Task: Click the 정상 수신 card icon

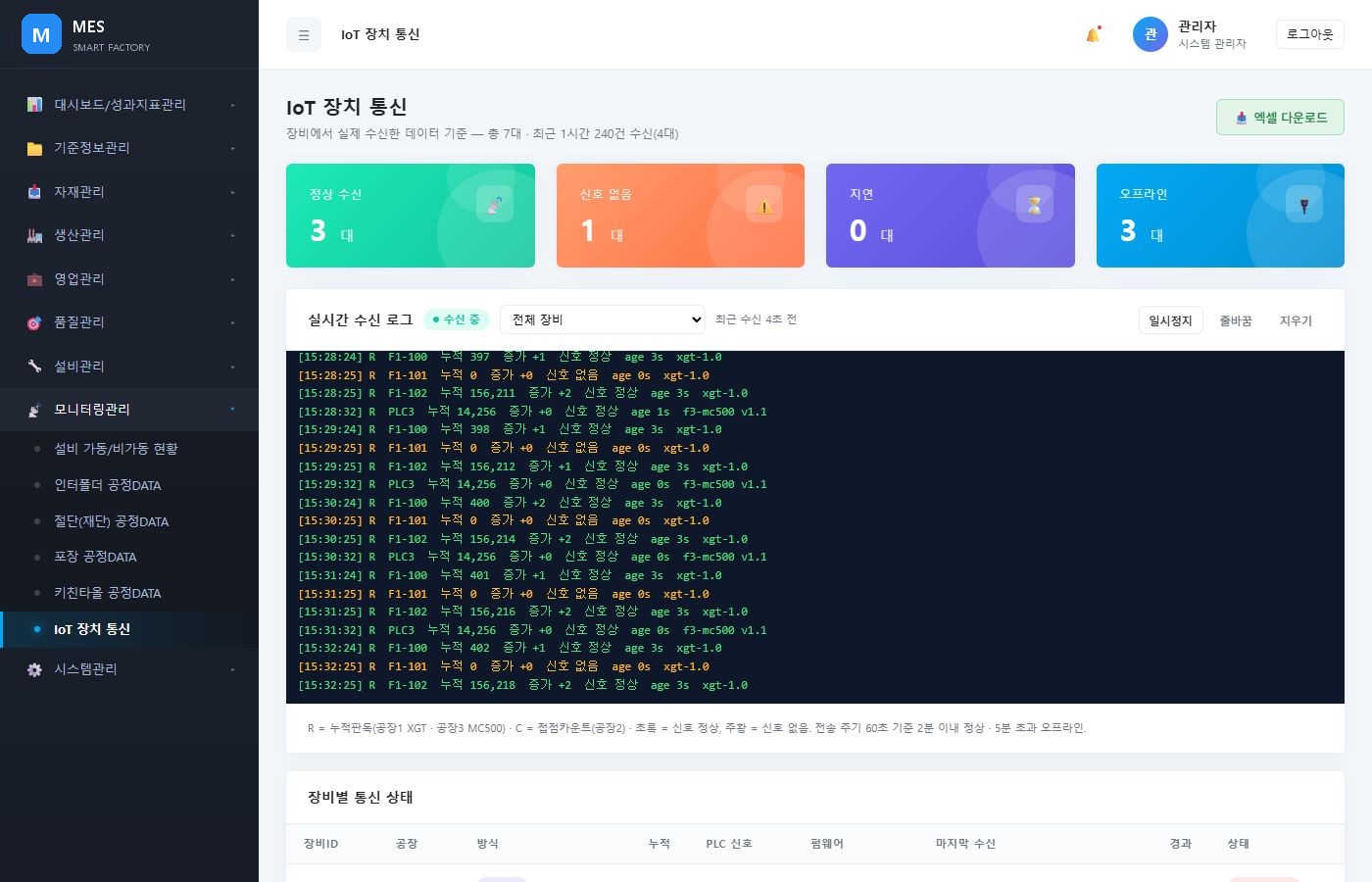Action: [495, 204]
